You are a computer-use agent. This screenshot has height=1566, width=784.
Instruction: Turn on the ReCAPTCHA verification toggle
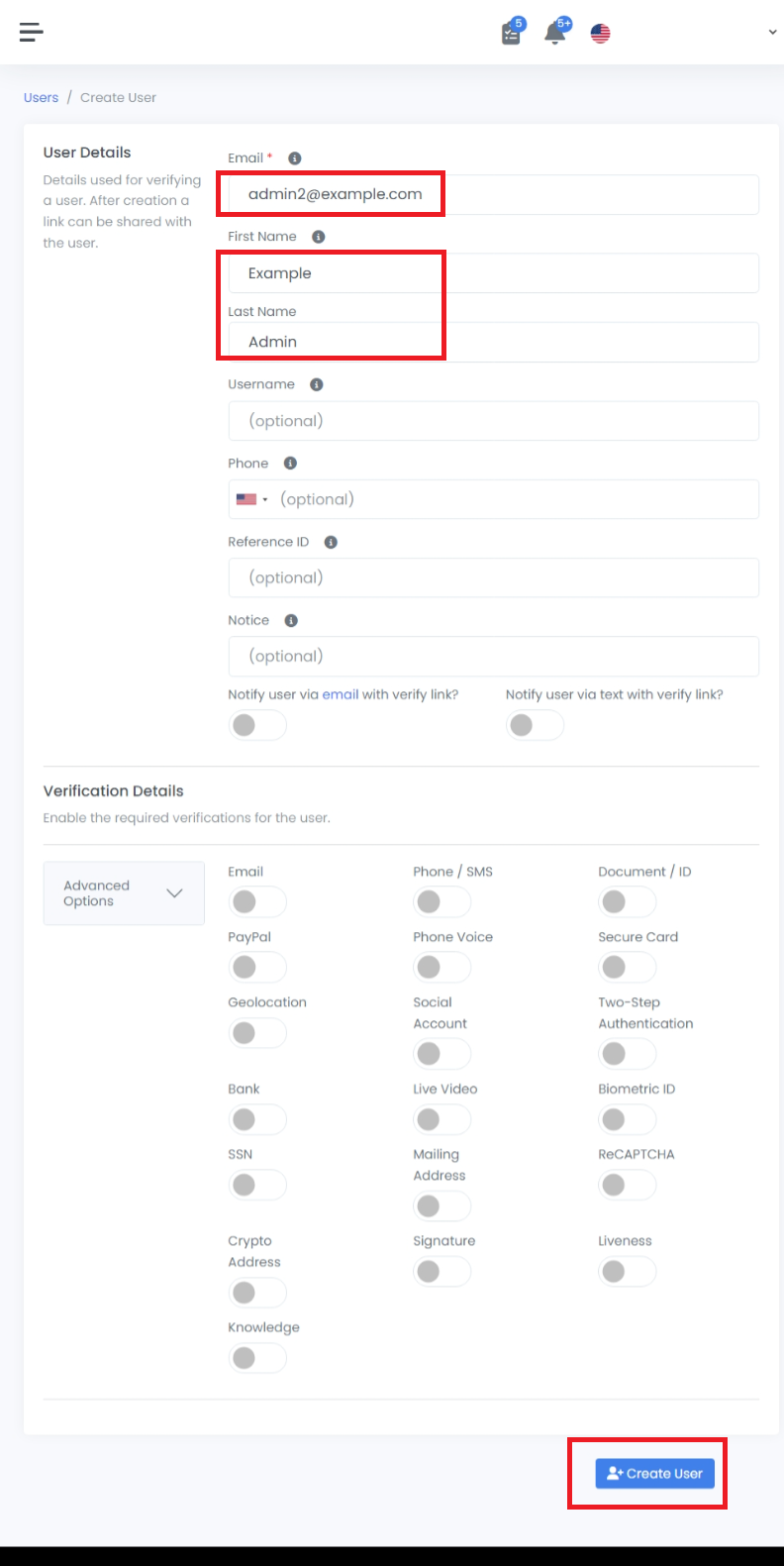[627, 1185]
